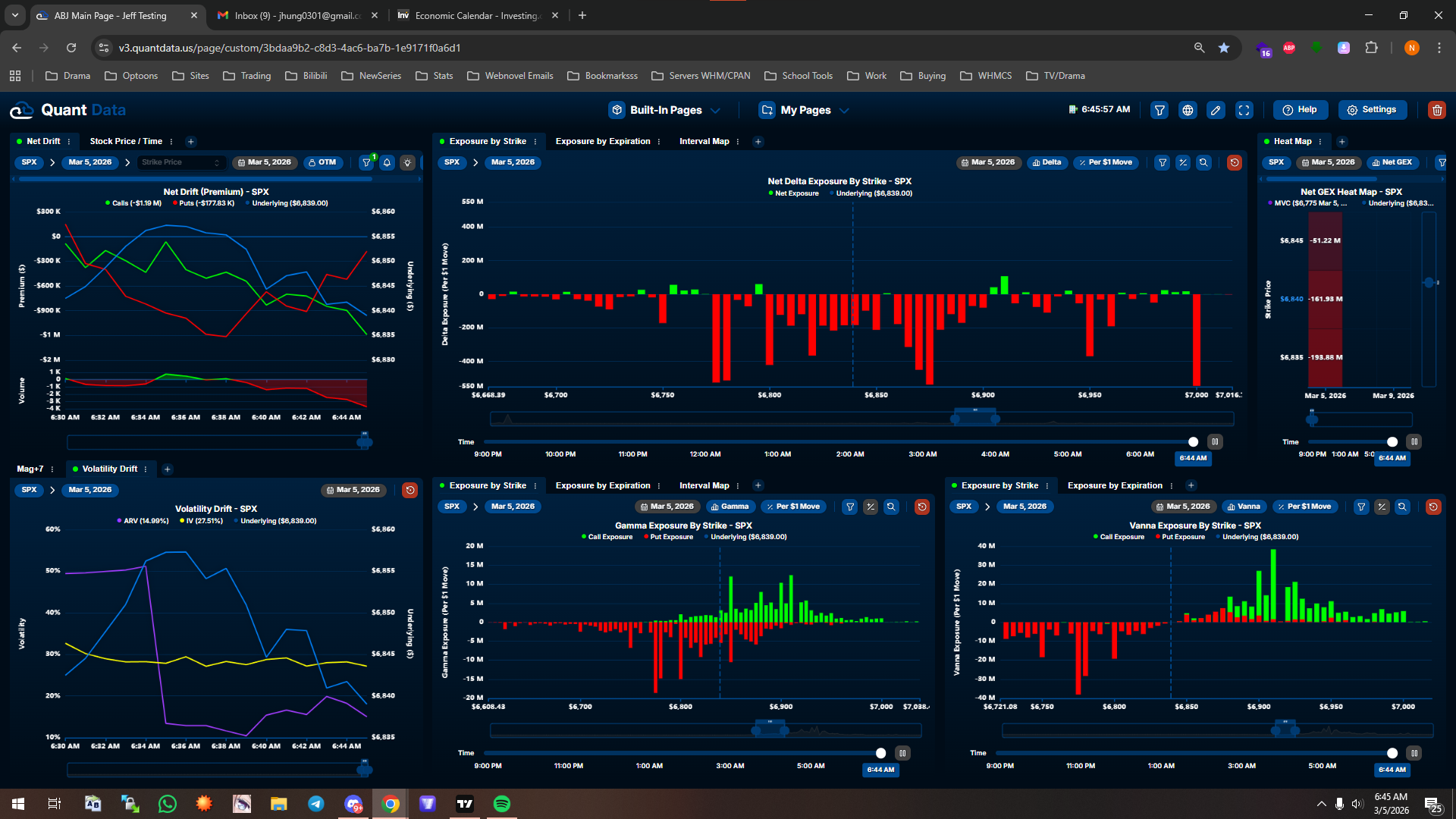The height and width of the screenshot is (819, 1456).
Task: Open the Built-In Pages dropdown
Action: coord(664,110)
